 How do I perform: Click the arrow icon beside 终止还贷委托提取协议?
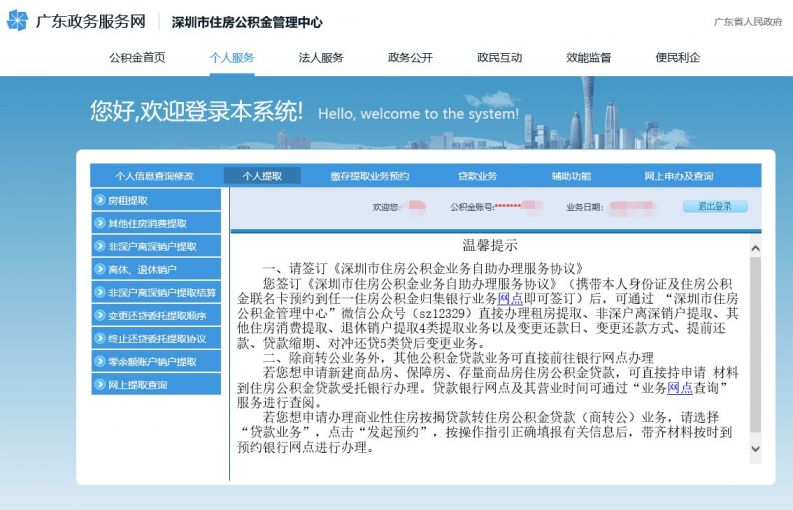100,338
